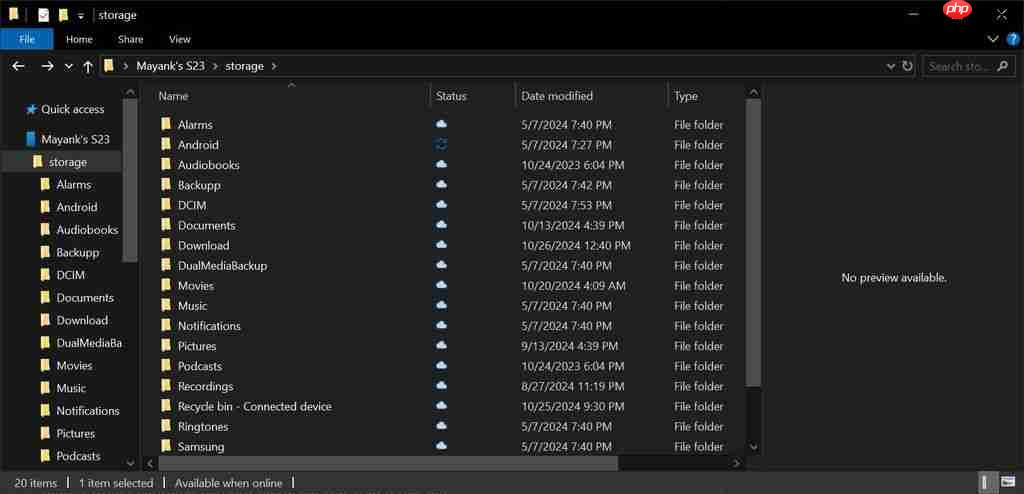The height and width of the screenshot is (494, 1024).
Task: Open Help via the blue question mark
Action: (1012, 39)
